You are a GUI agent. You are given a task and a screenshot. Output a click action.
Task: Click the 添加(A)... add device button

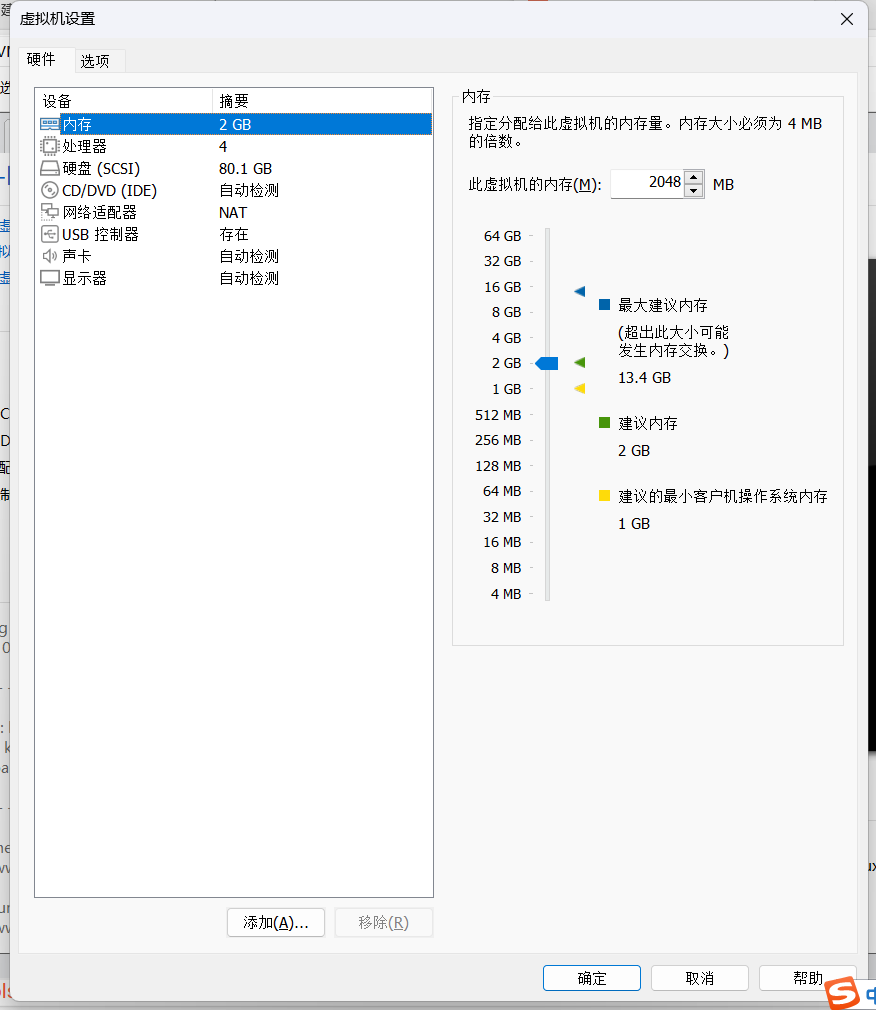coord(276,922)
